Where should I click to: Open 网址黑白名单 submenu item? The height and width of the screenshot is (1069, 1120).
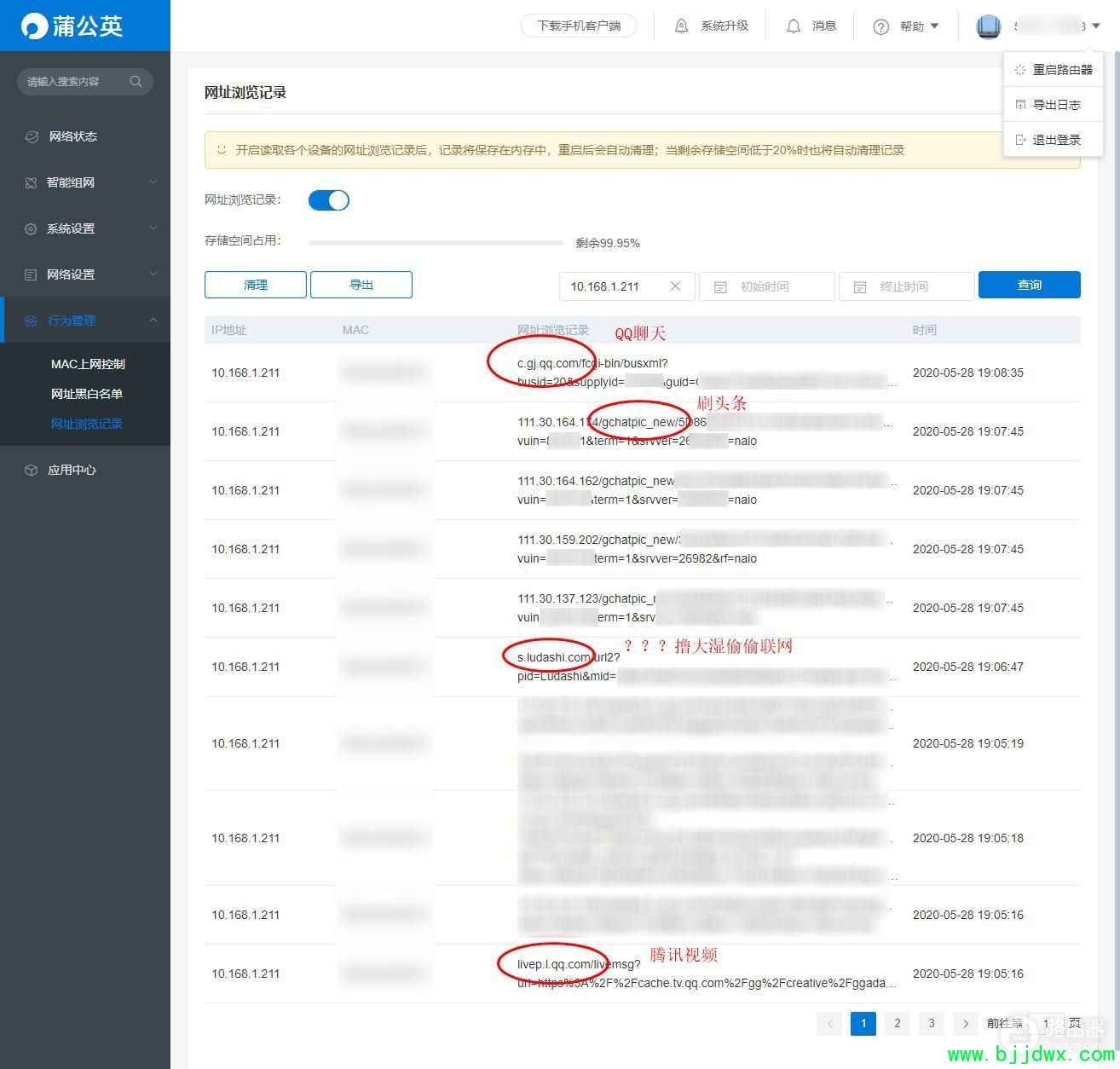point(87,394)
